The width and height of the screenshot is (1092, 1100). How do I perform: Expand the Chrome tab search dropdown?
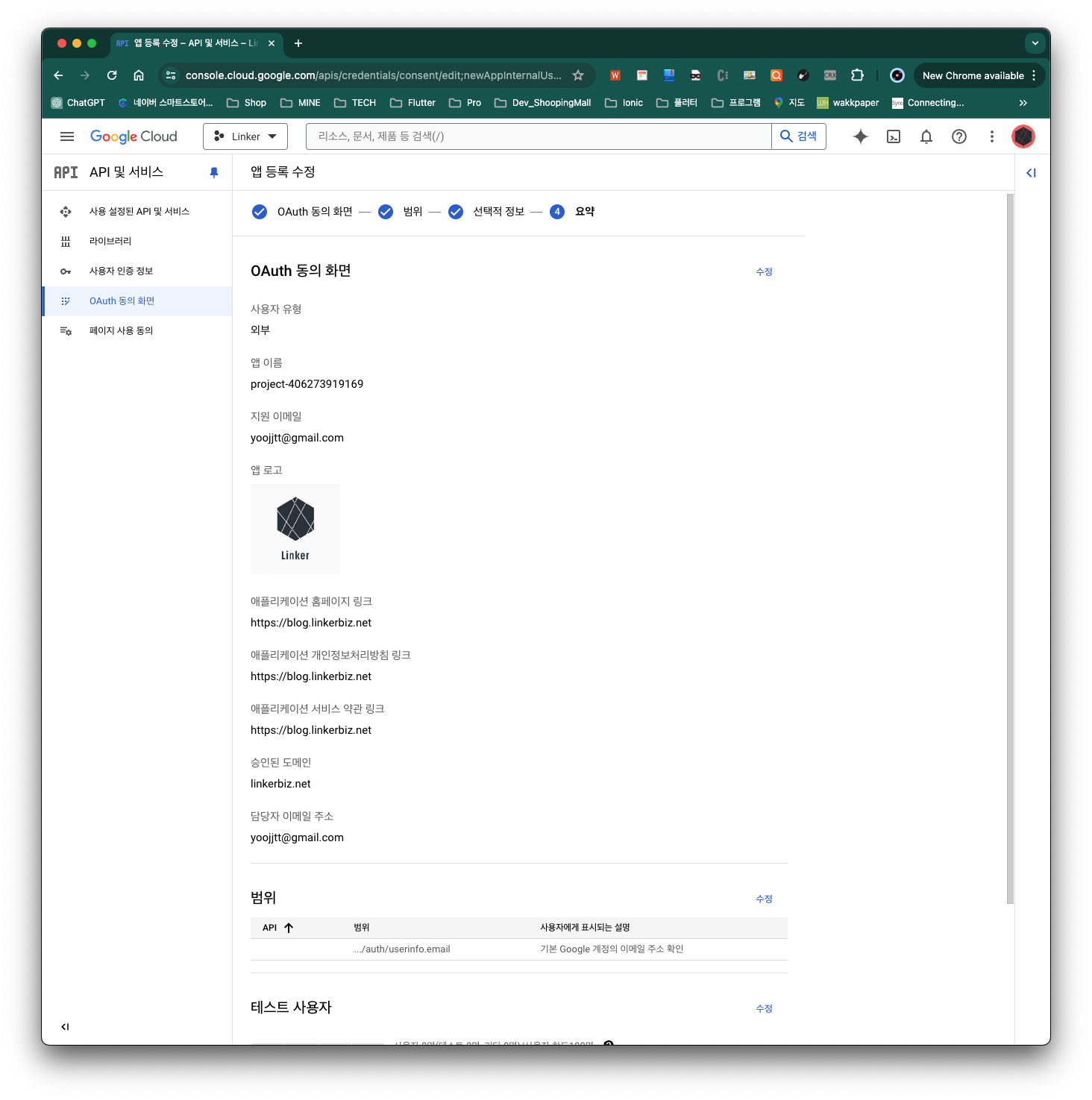tap(1035, 43)
